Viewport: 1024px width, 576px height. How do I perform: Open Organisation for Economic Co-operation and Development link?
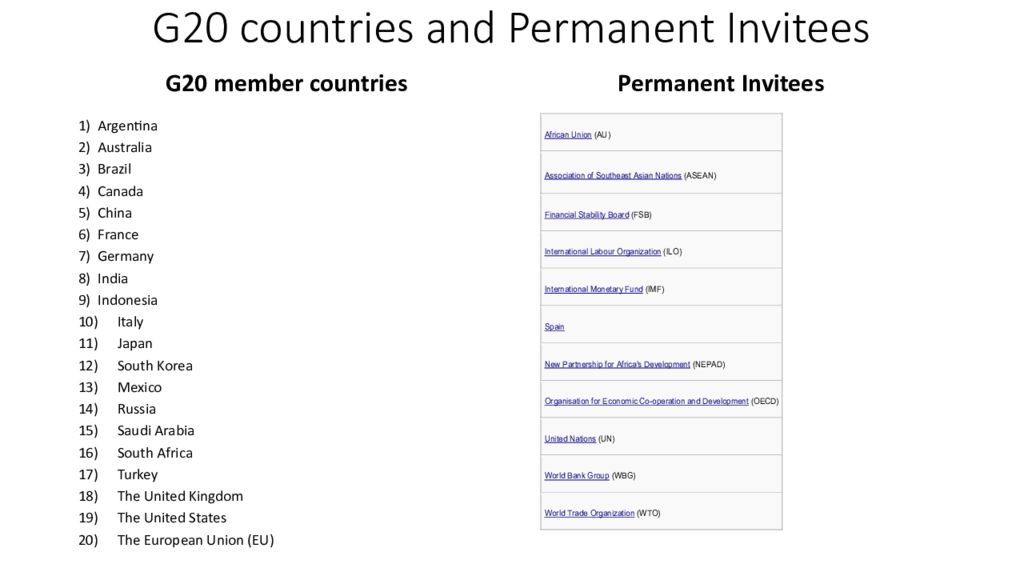[647, 402]
